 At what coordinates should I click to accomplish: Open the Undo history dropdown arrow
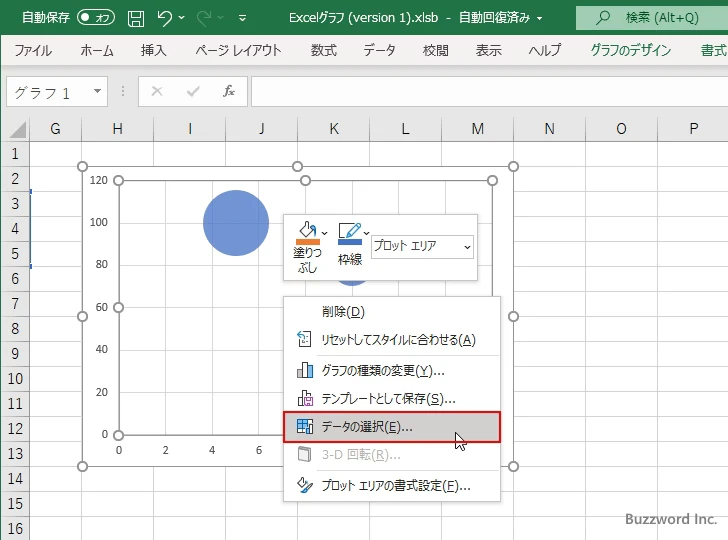(x=182, y=18)
